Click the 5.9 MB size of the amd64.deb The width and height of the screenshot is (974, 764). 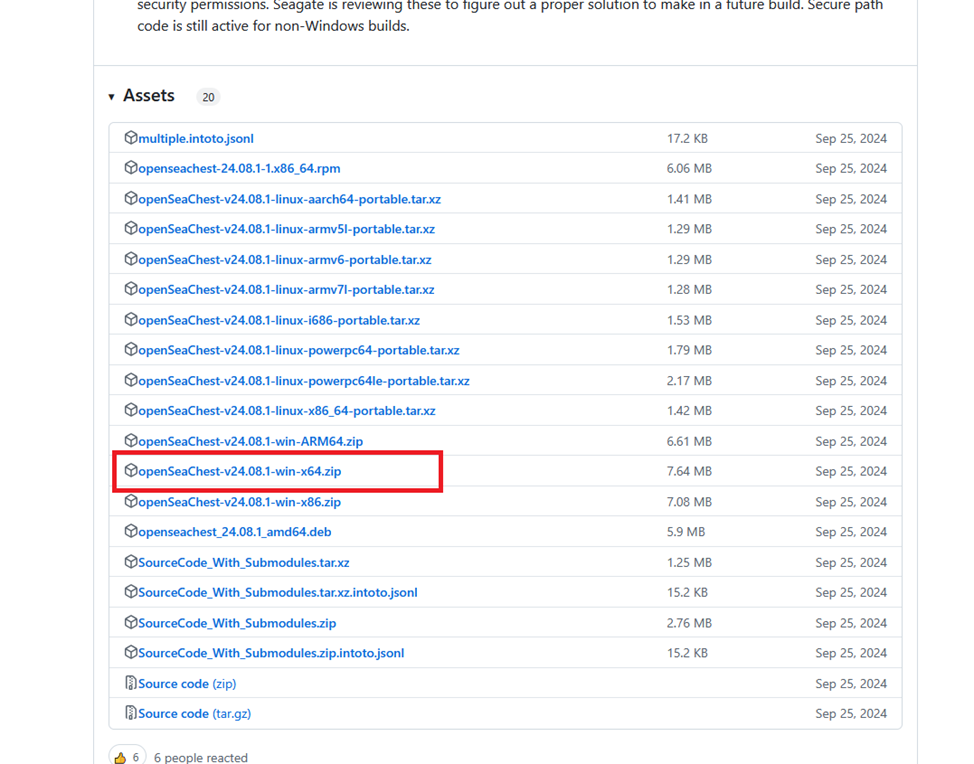point(686,532)
